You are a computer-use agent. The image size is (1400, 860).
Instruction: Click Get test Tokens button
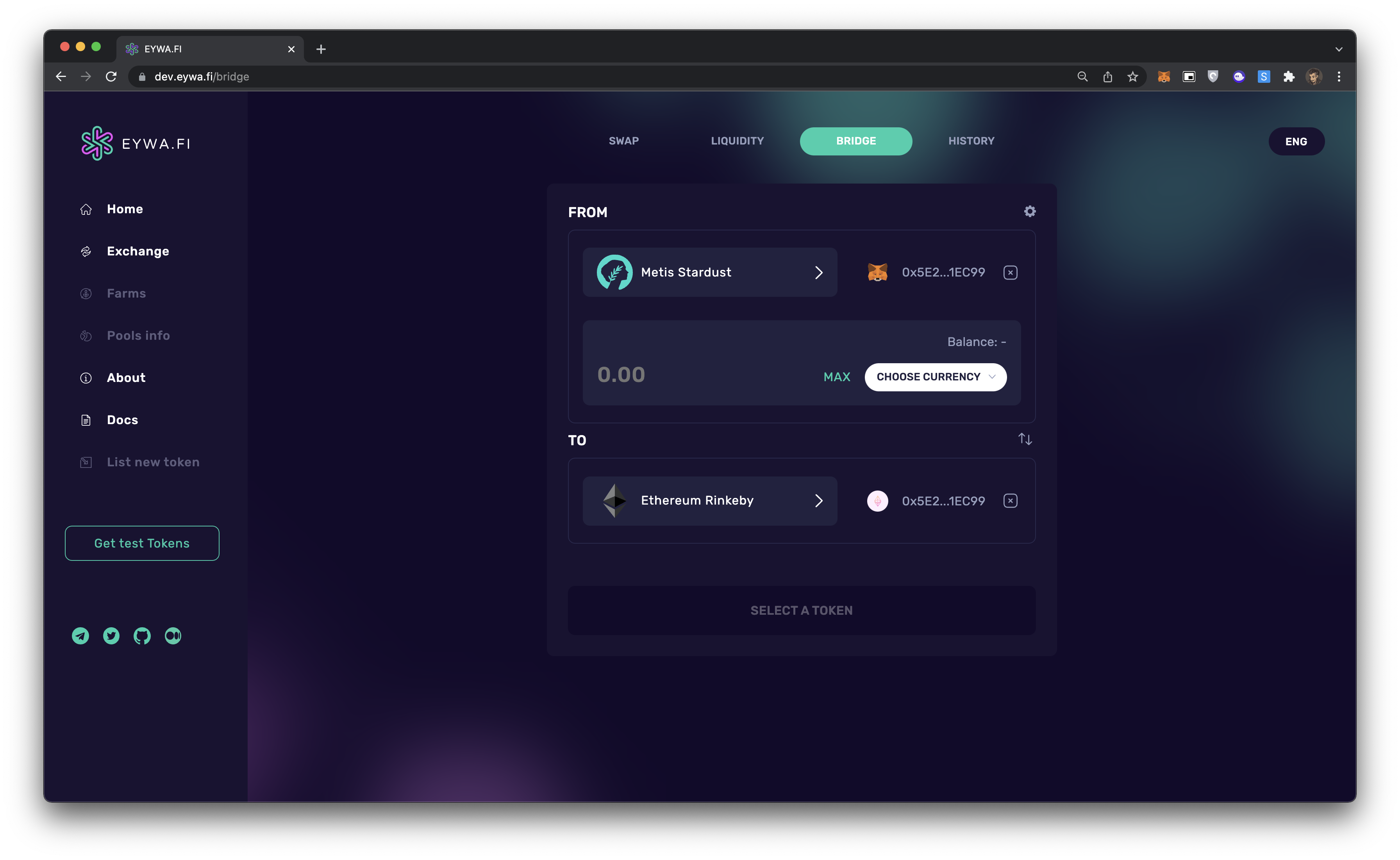[x=142, y=543]
